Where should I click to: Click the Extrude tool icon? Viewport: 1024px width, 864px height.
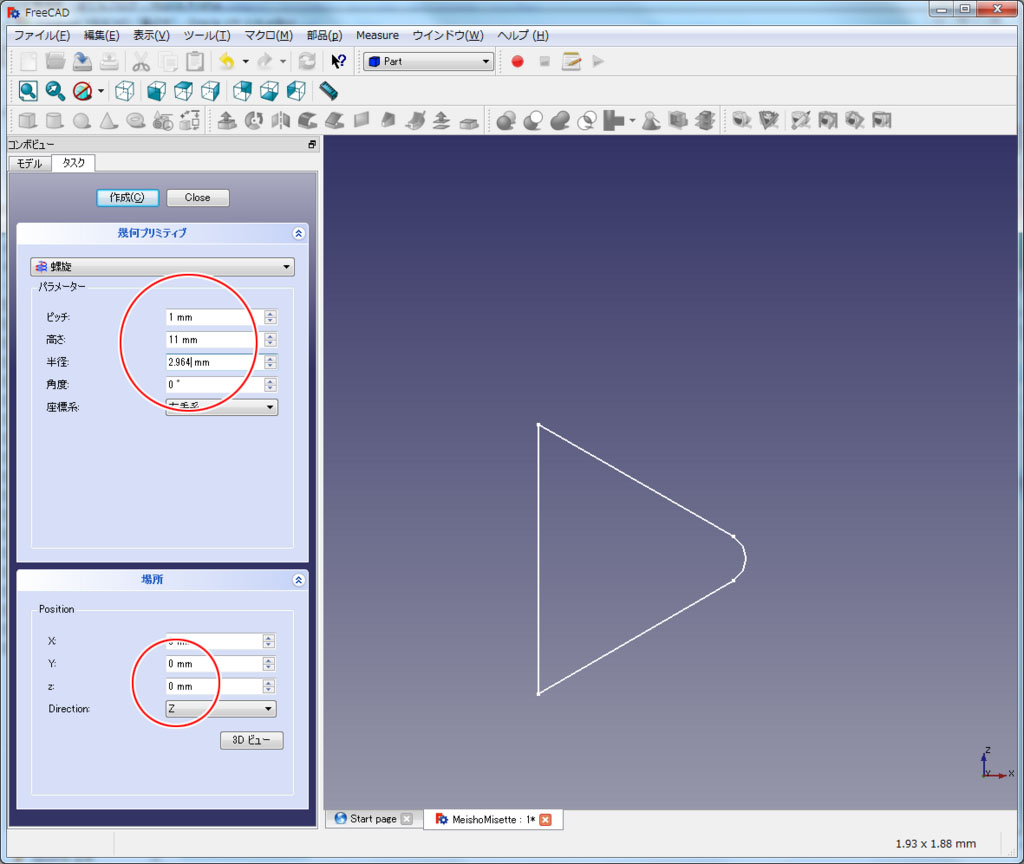tap(227, 121)
